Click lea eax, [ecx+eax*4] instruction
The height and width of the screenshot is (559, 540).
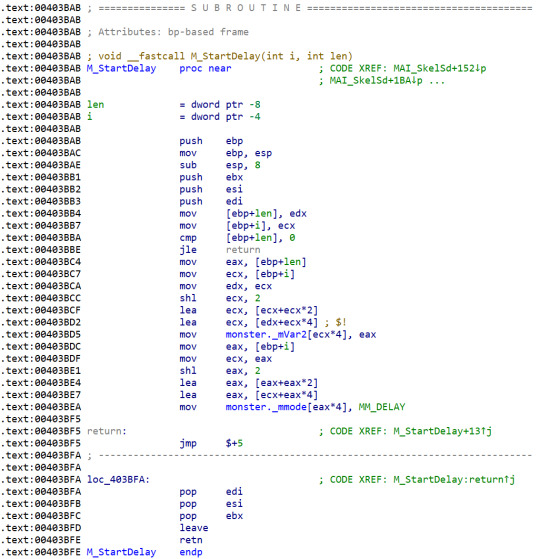point(248,395)
